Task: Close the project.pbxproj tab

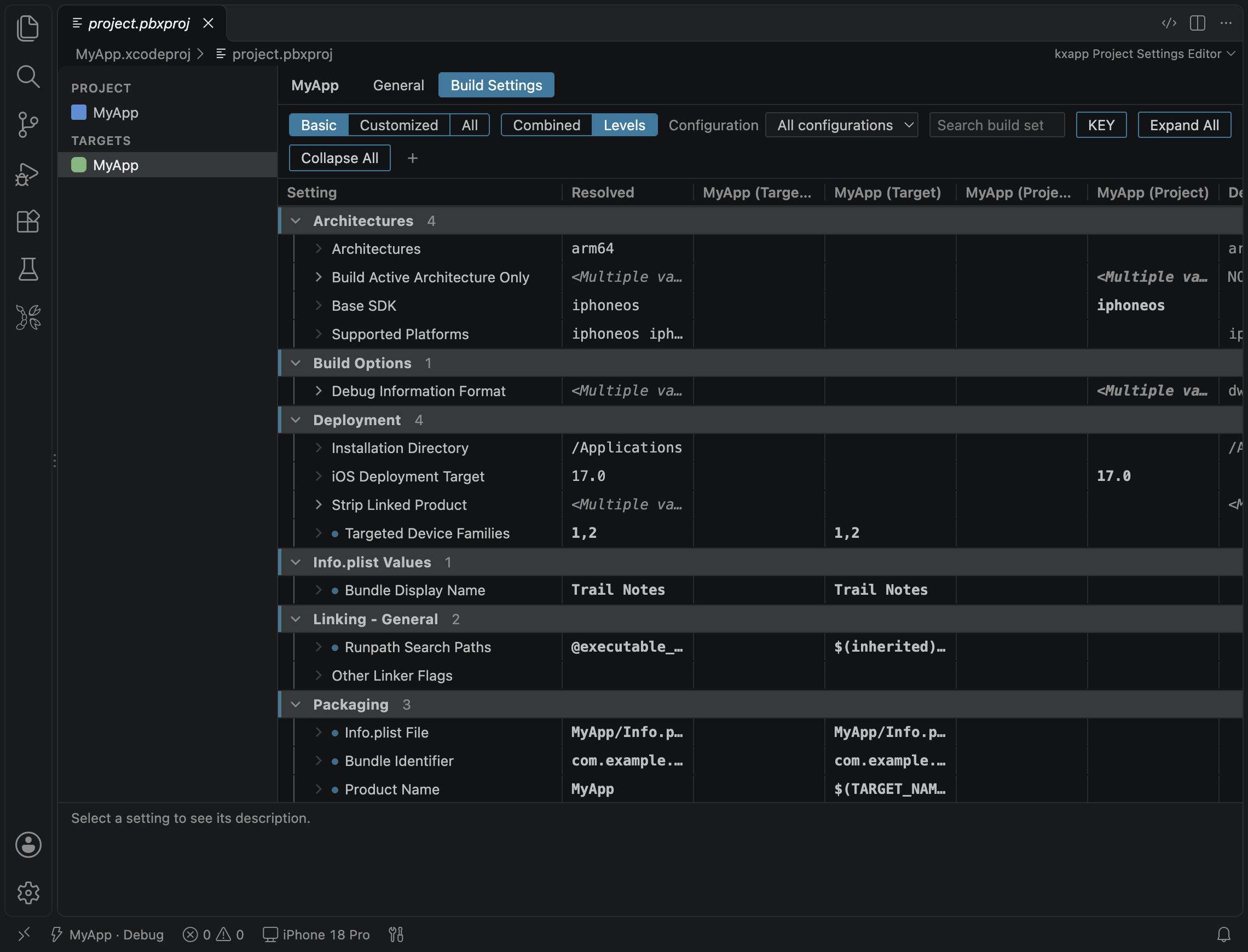Action: (x=208, y=23)
